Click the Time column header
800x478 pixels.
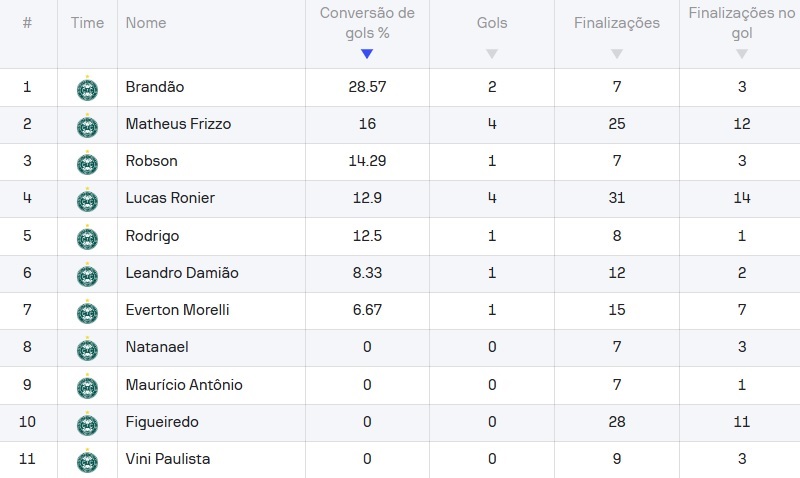coord(87,23)
